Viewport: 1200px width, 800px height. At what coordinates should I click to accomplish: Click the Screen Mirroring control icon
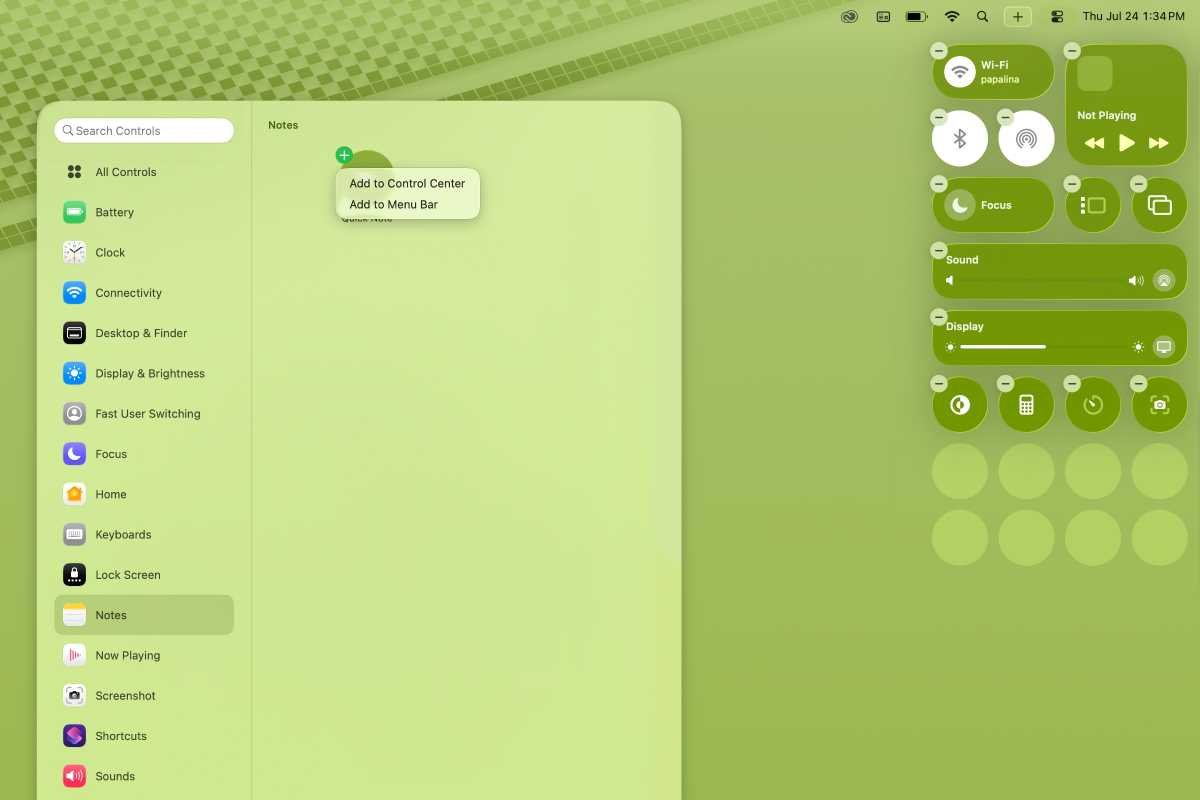point(1159,205)
